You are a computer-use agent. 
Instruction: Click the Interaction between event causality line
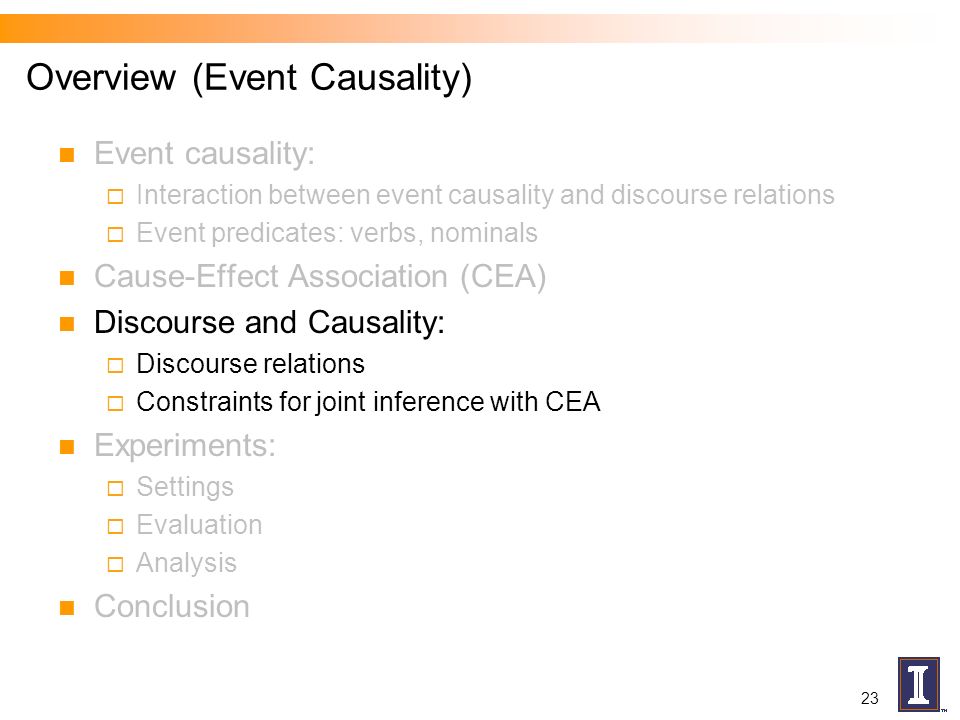coord(486,195)
